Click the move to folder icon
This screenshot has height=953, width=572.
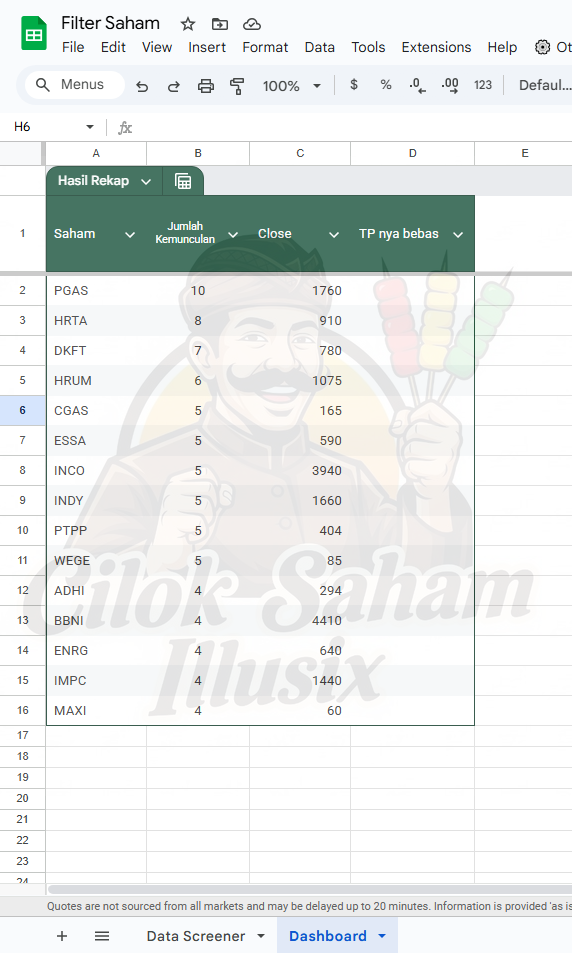(219, 24)
